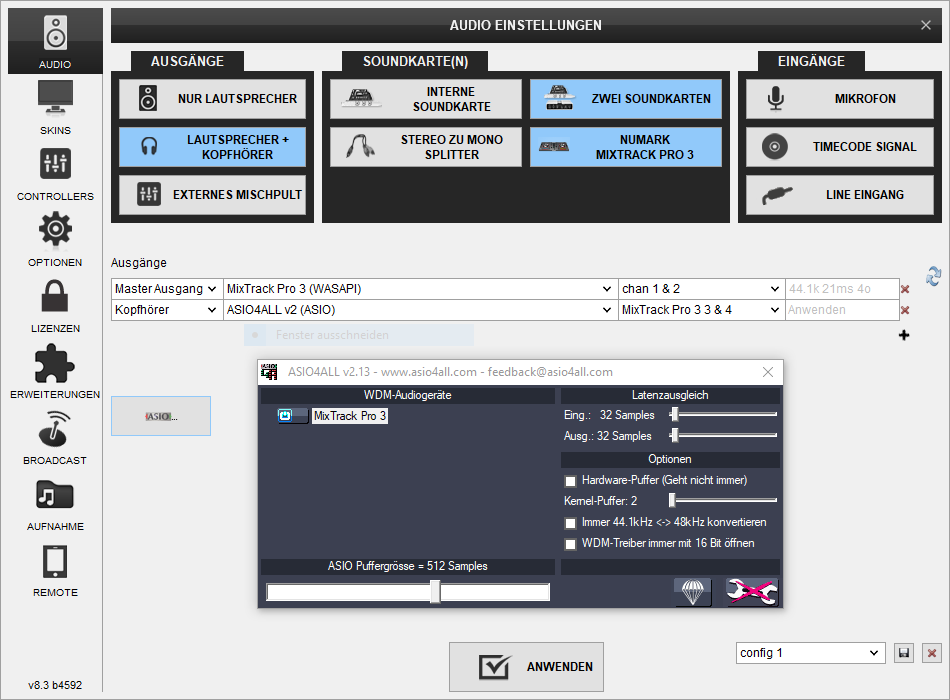Viewport: 950px width, 700px height.
Task: Open the Lizenzen padlock section
Action: [x=55, y=305]
